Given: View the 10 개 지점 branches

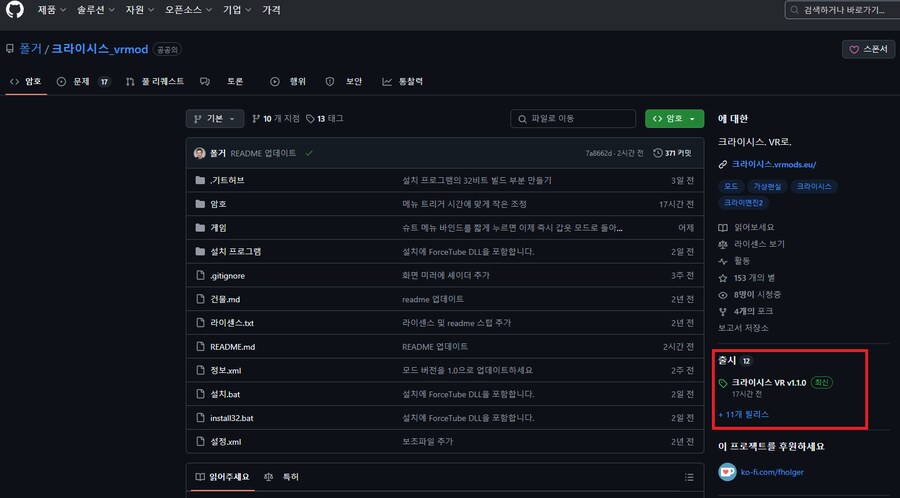Looking at the screenshot, I should pos(276,119).
